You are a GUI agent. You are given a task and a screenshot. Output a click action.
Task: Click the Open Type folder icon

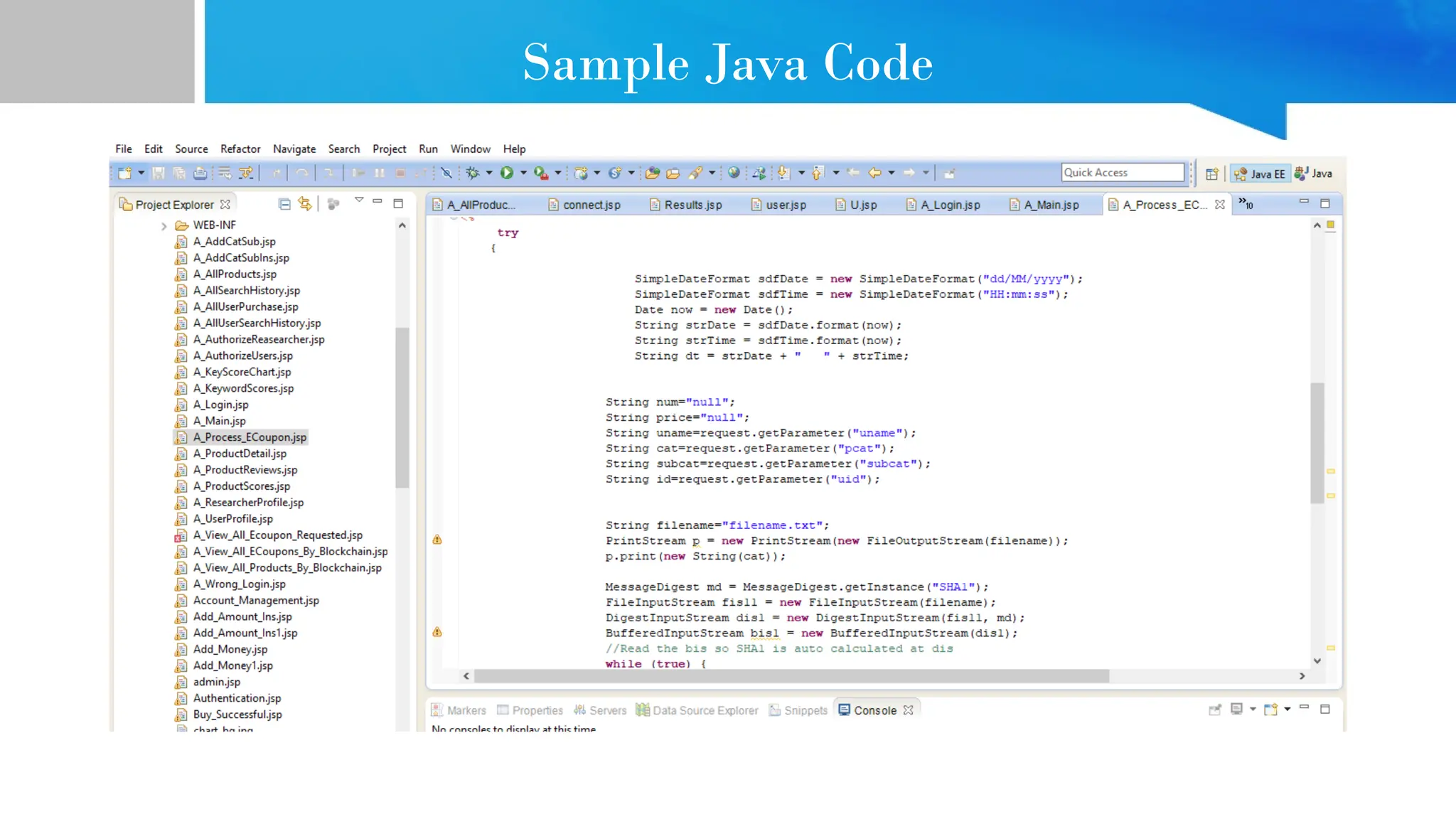point(653,173)
